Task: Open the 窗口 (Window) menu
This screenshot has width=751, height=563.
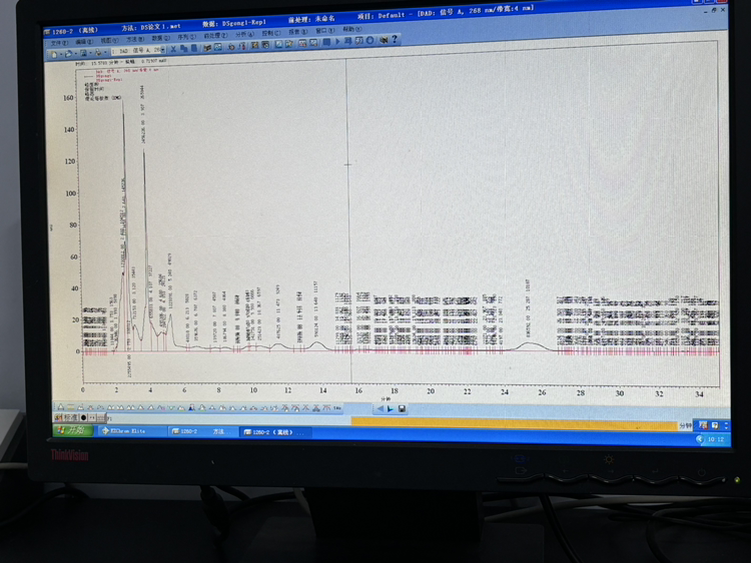Action: coord(325,31)
